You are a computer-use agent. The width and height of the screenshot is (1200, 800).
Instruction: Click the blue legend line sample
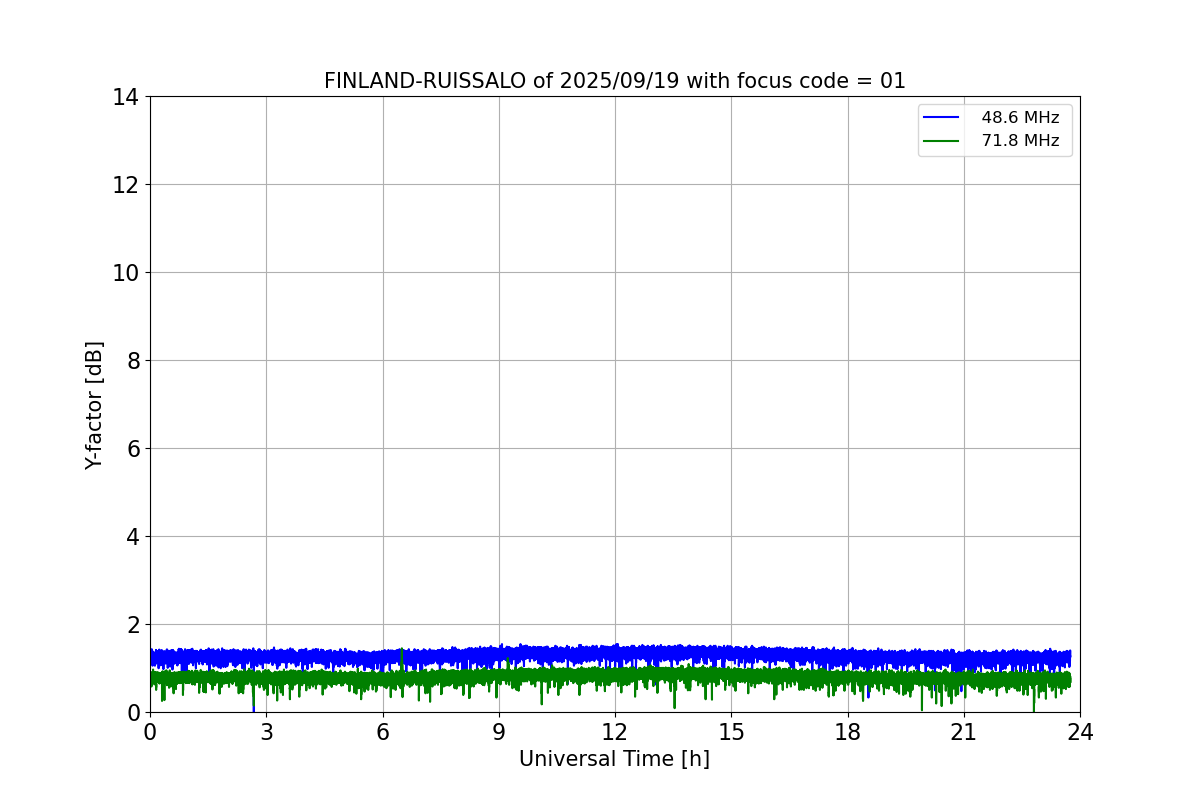(942, 118)
